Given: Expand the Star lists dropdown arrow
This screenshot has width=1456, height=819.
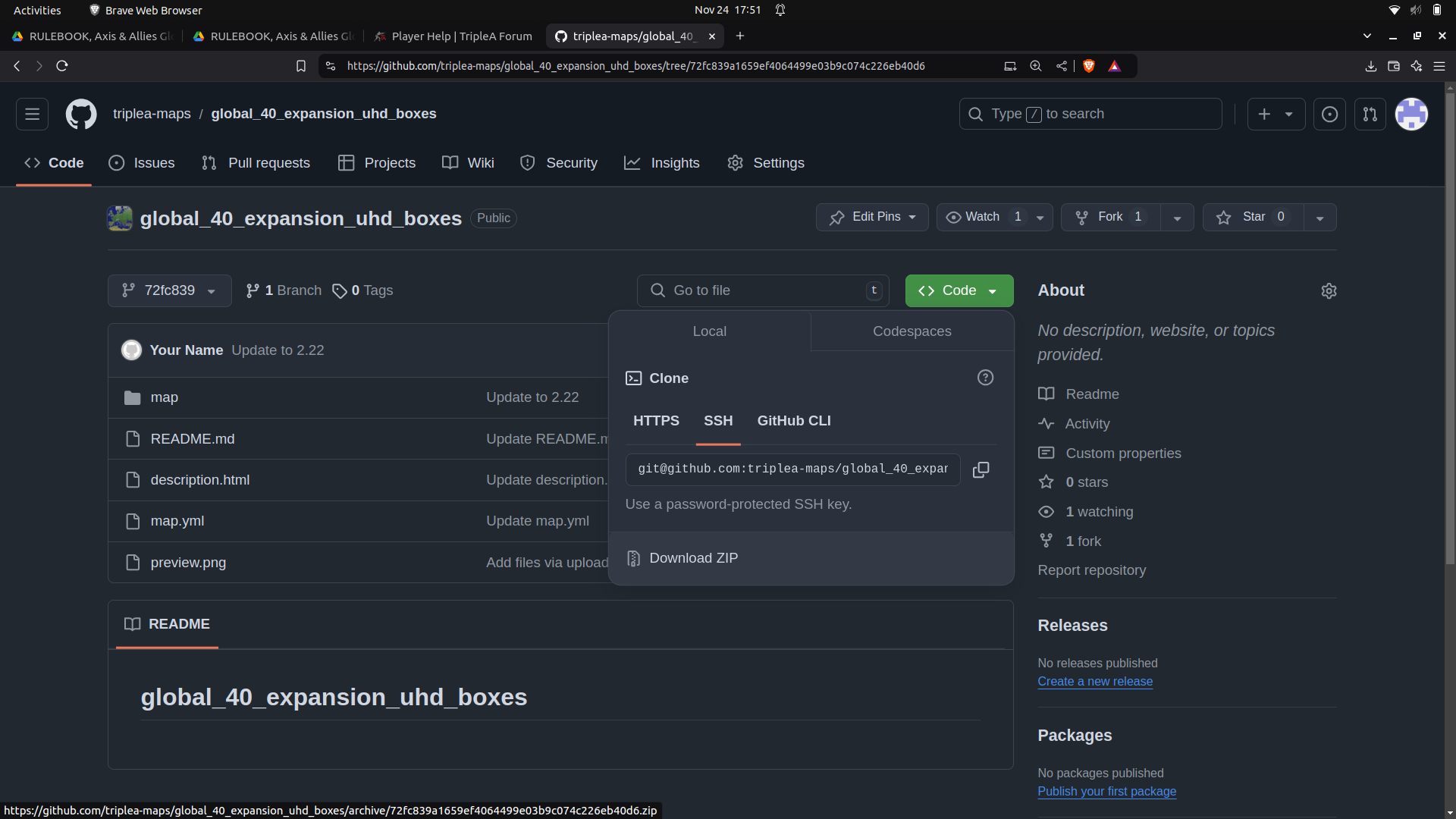Looking at the screenshot, I should pyautogui.click(x=1320, y=218).
